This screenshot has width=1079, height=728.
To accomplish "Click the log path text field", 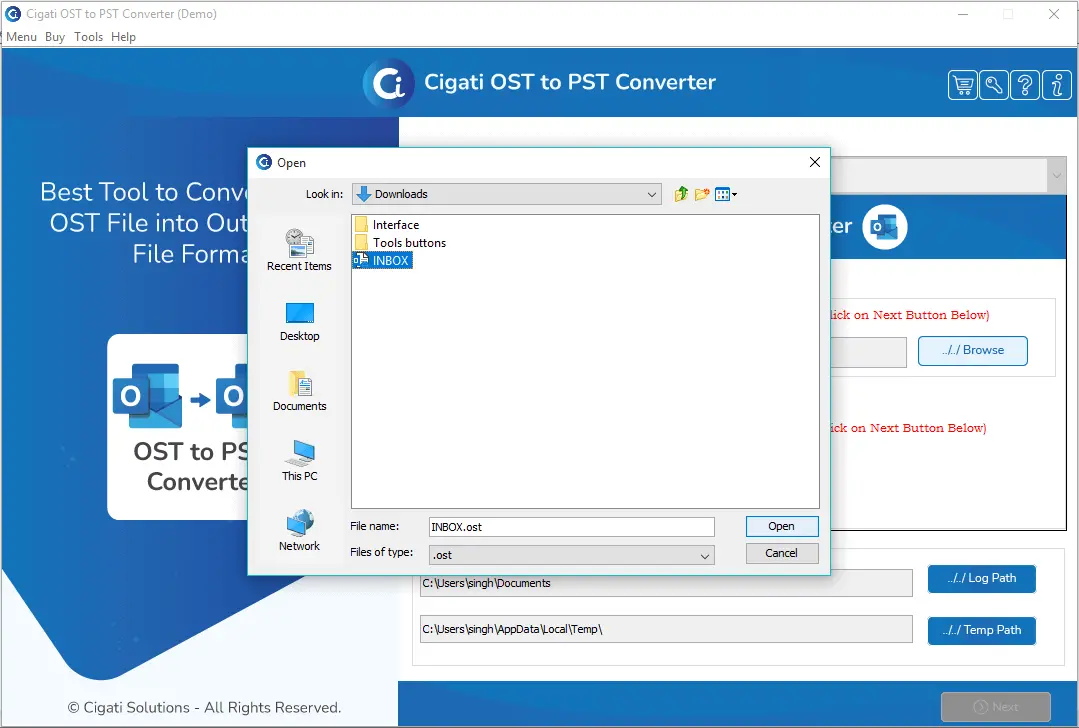I will click(x=666, y=584).
